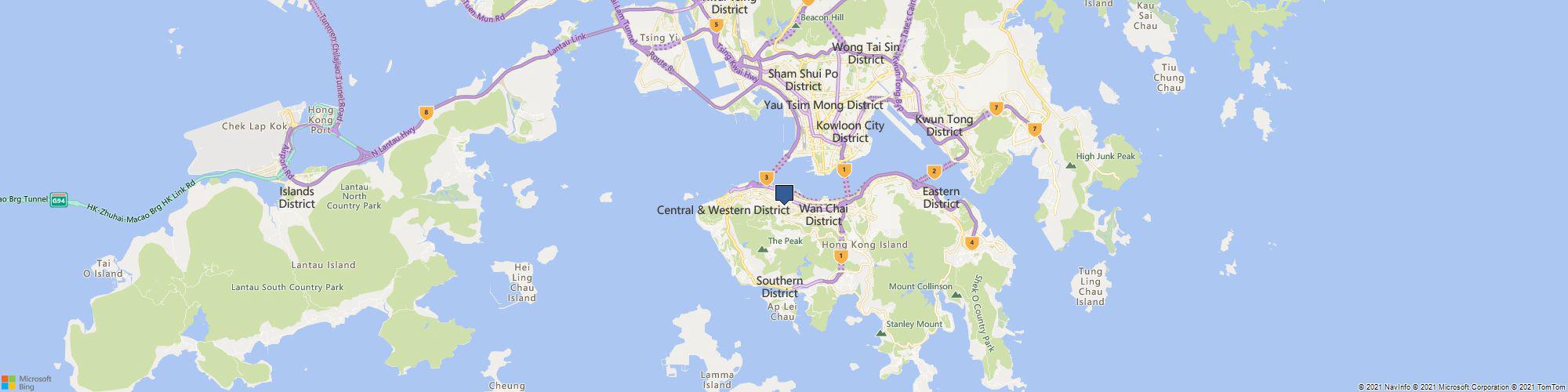This screenshot has height=392, width=1568.
Task: Click the Microsoft Bing logo
Action: (x=26, y=382)
